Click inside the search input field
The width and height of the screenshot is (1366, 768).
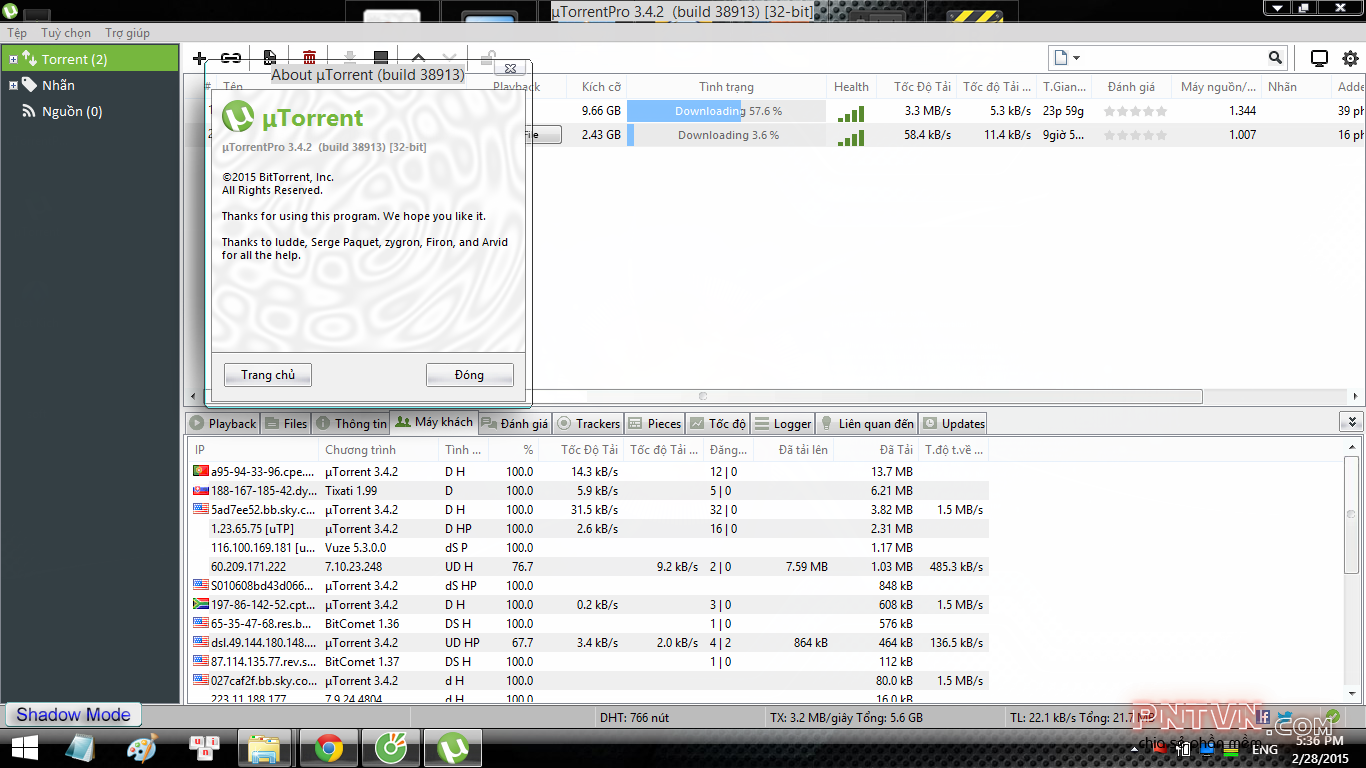tap(1175, 58)
